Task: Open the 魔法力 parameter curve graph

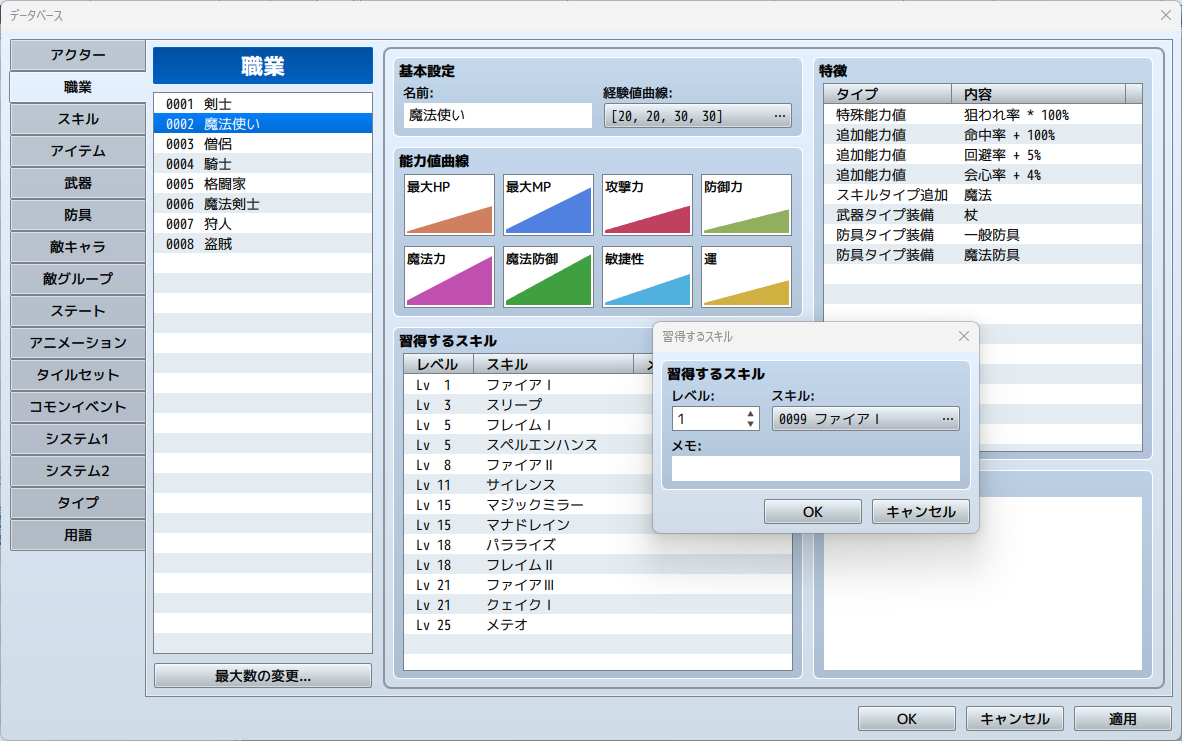Action: [x=449, y=276]
